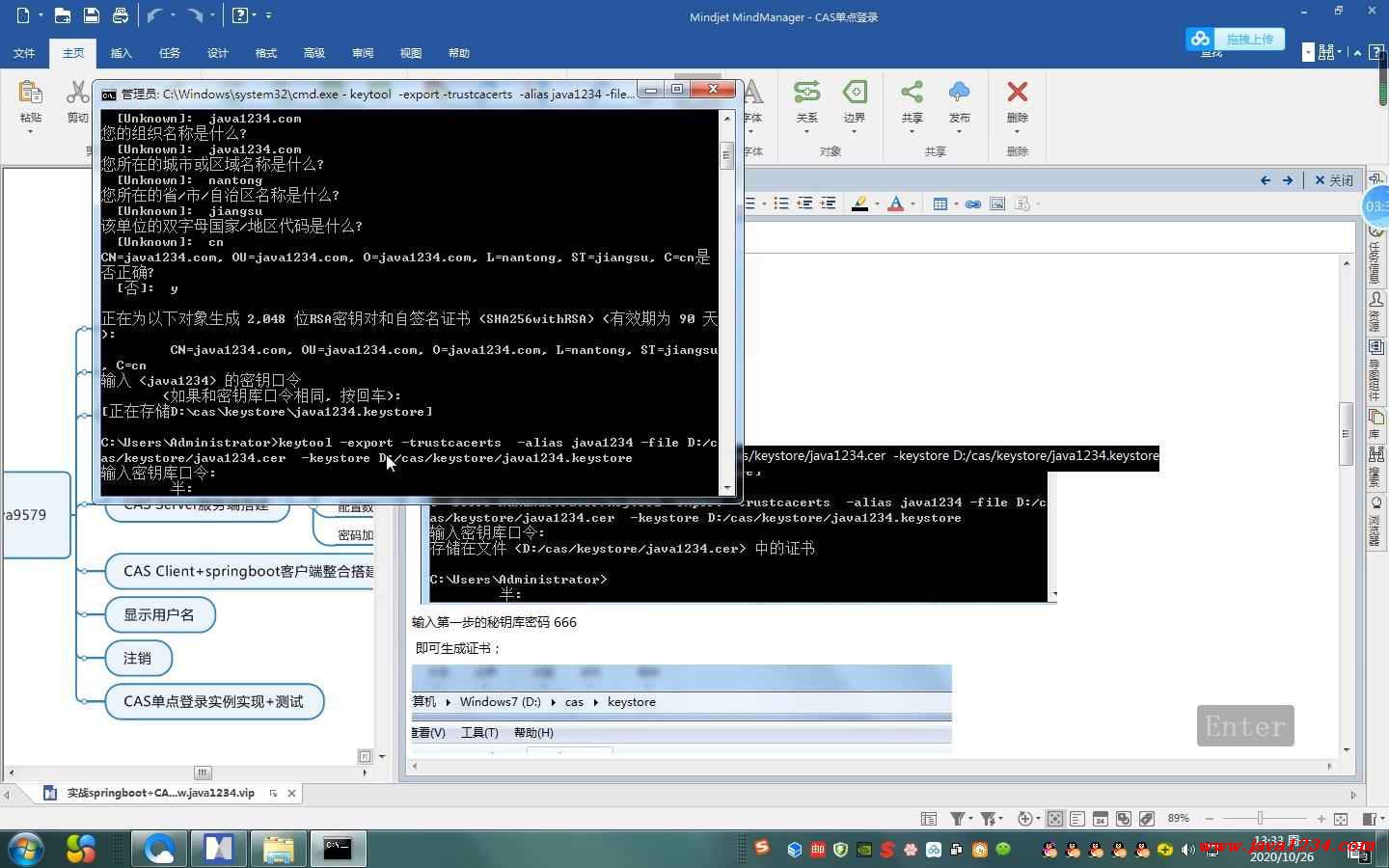Switch to the 设计 ribbon tab
Image resolution: width=1389 pixels, height=868 pixels.
point(218,53)
